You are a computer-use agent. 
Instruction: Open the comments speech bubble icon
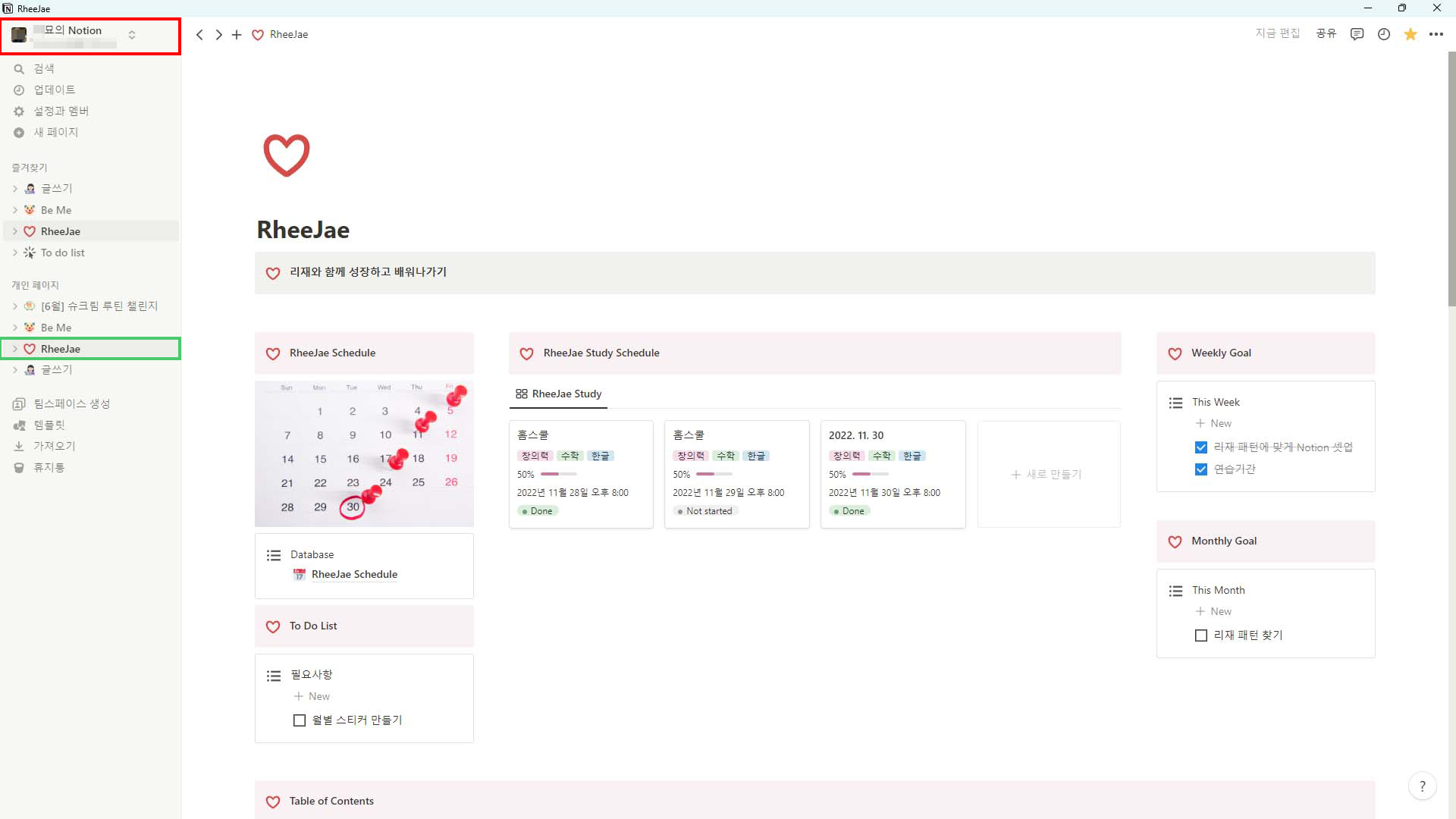pyautogui.click(x=1357, y=34)
